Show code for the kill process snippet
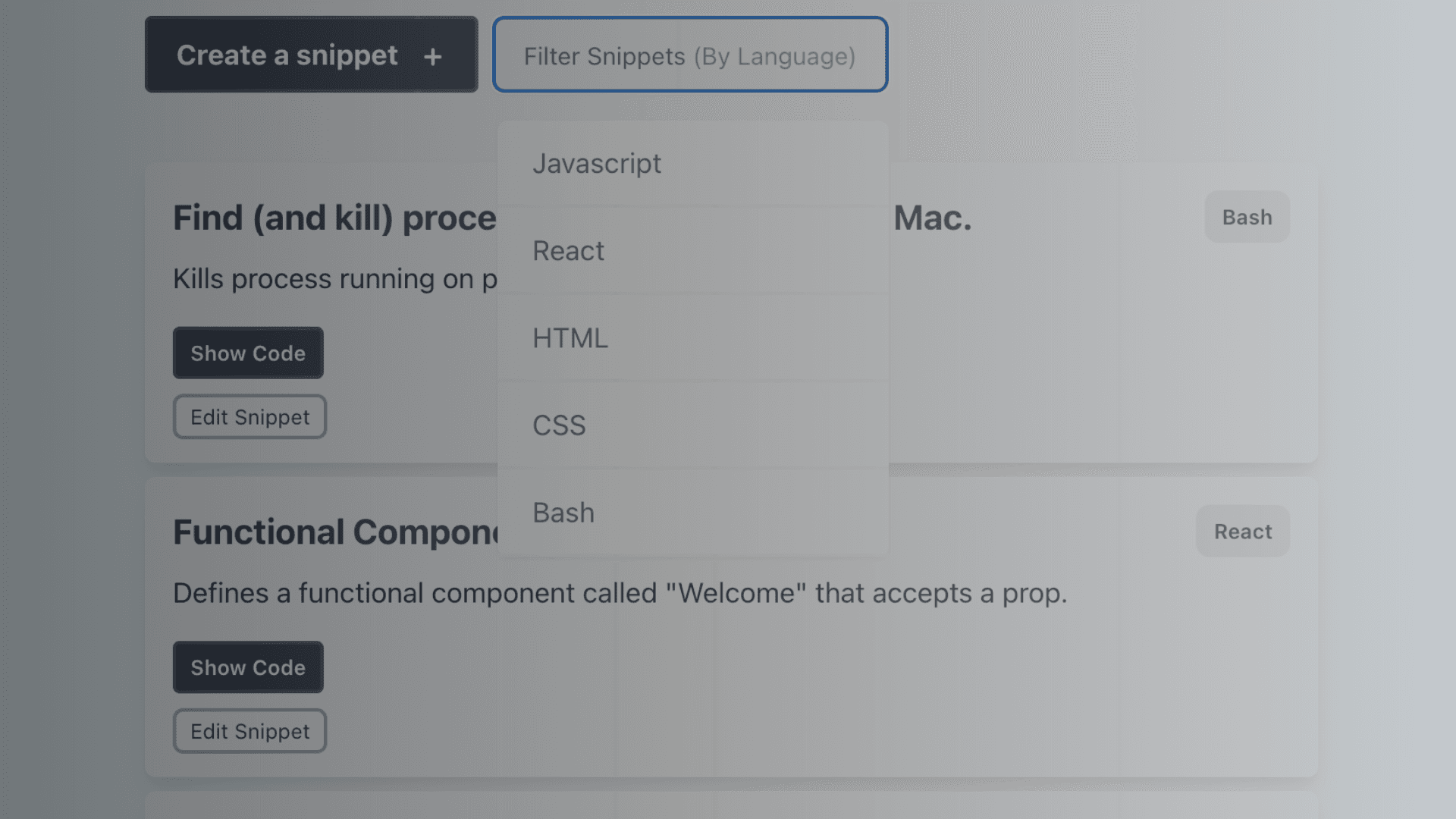 pyautogui.click(x=247, y=353)
